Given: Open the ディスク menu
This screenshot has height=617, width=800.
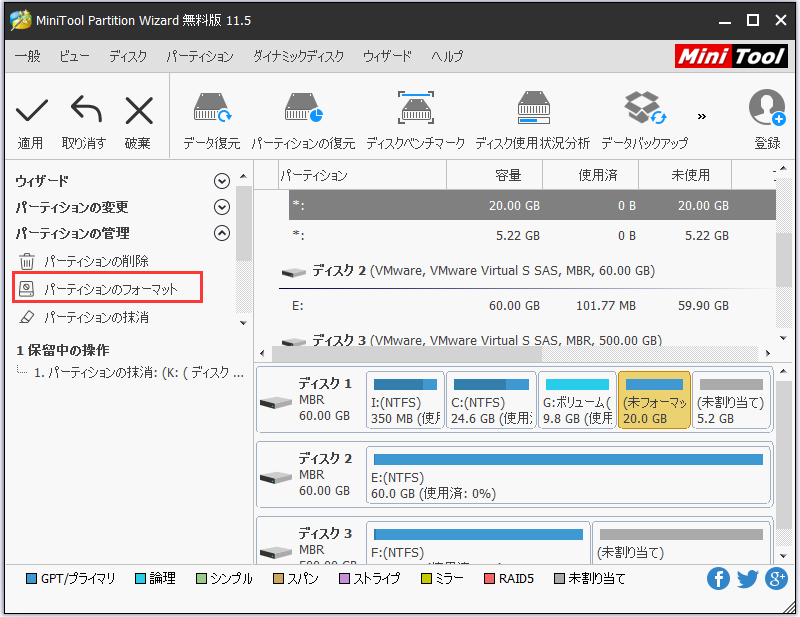Looking at the screenshot, I should click(128, 56).
